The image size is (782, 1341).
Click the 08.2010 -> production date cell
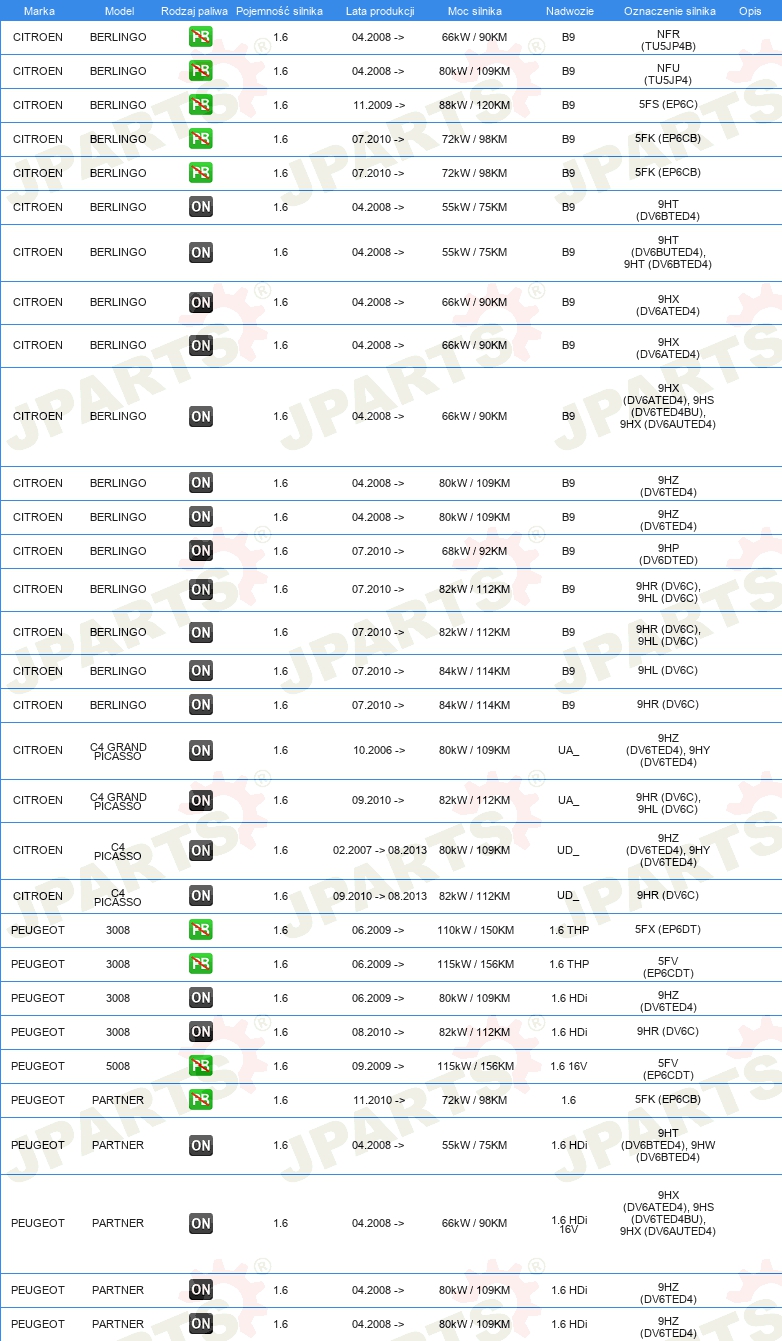378,1032
